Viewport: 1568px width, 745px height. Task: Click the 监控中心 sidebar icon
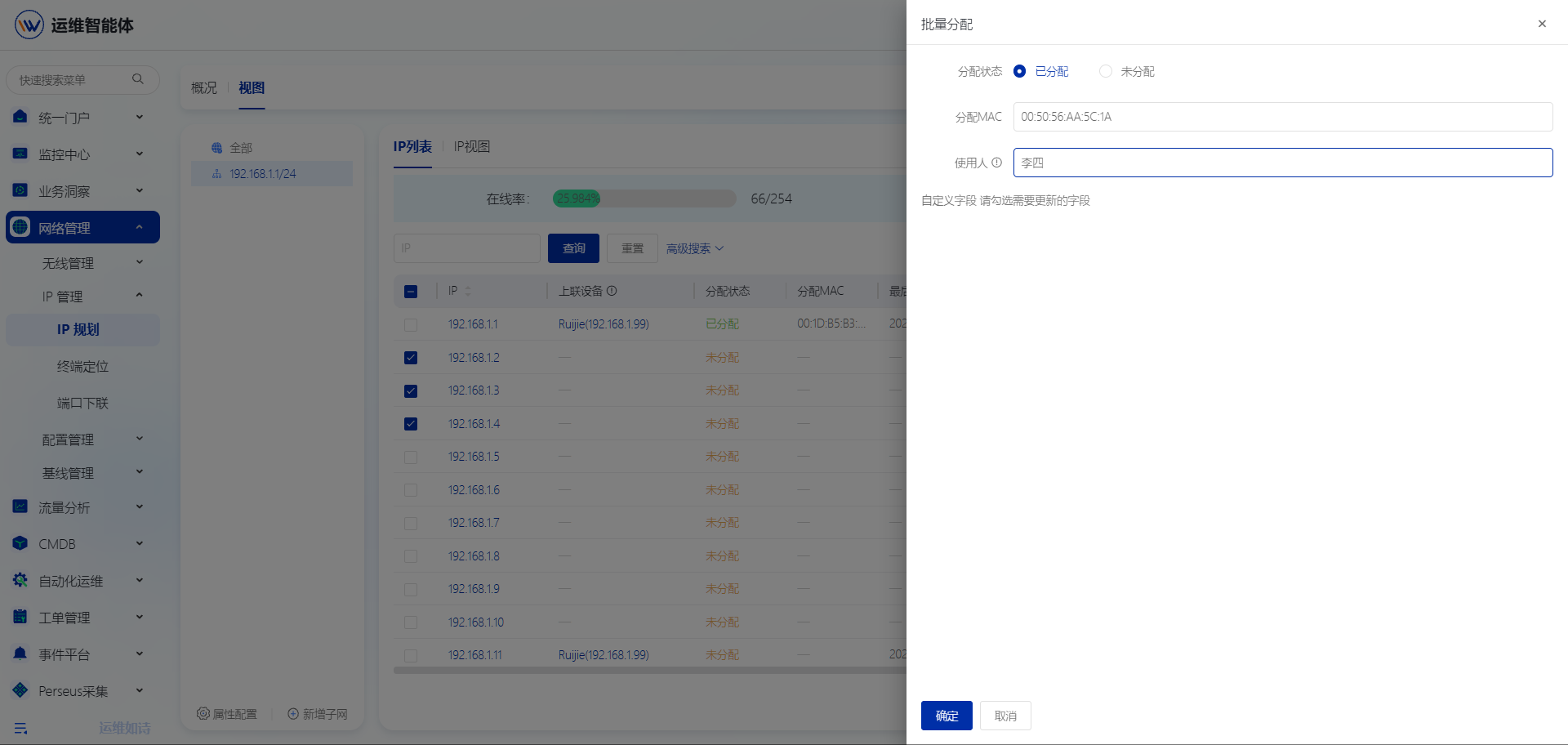(x=20, y=154)
